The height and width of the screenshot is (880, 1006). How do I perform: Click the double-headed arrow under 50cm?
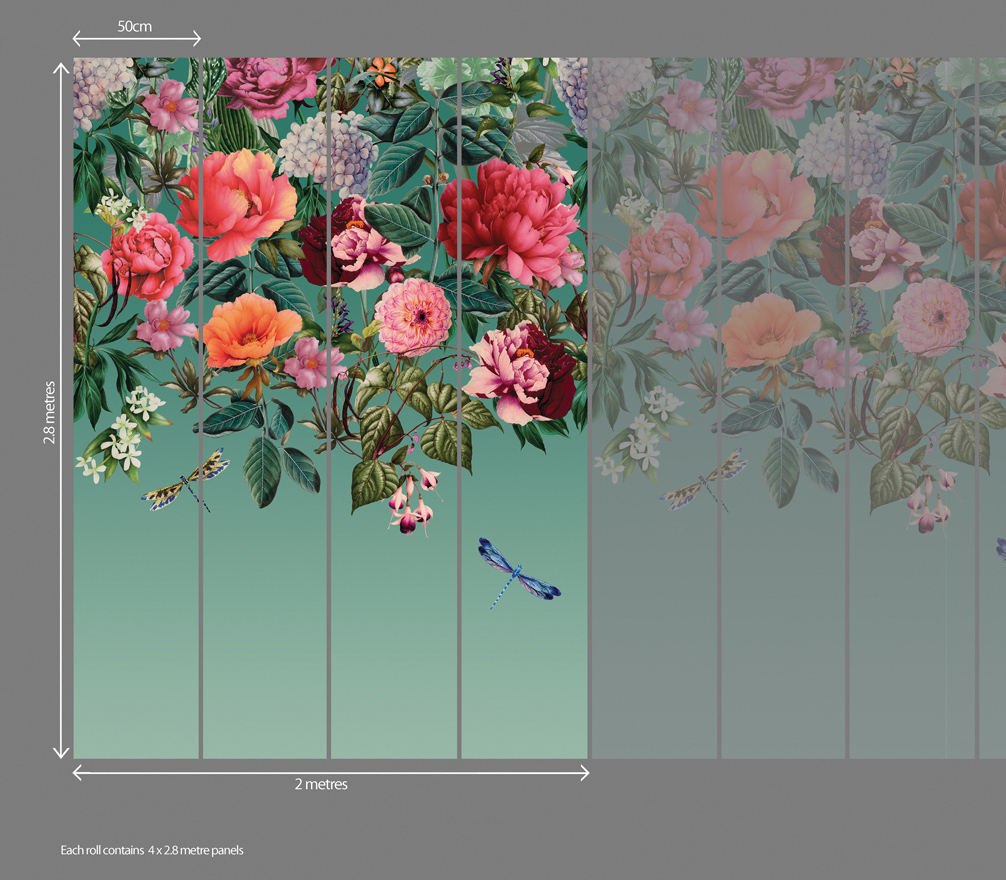(137, 40)
